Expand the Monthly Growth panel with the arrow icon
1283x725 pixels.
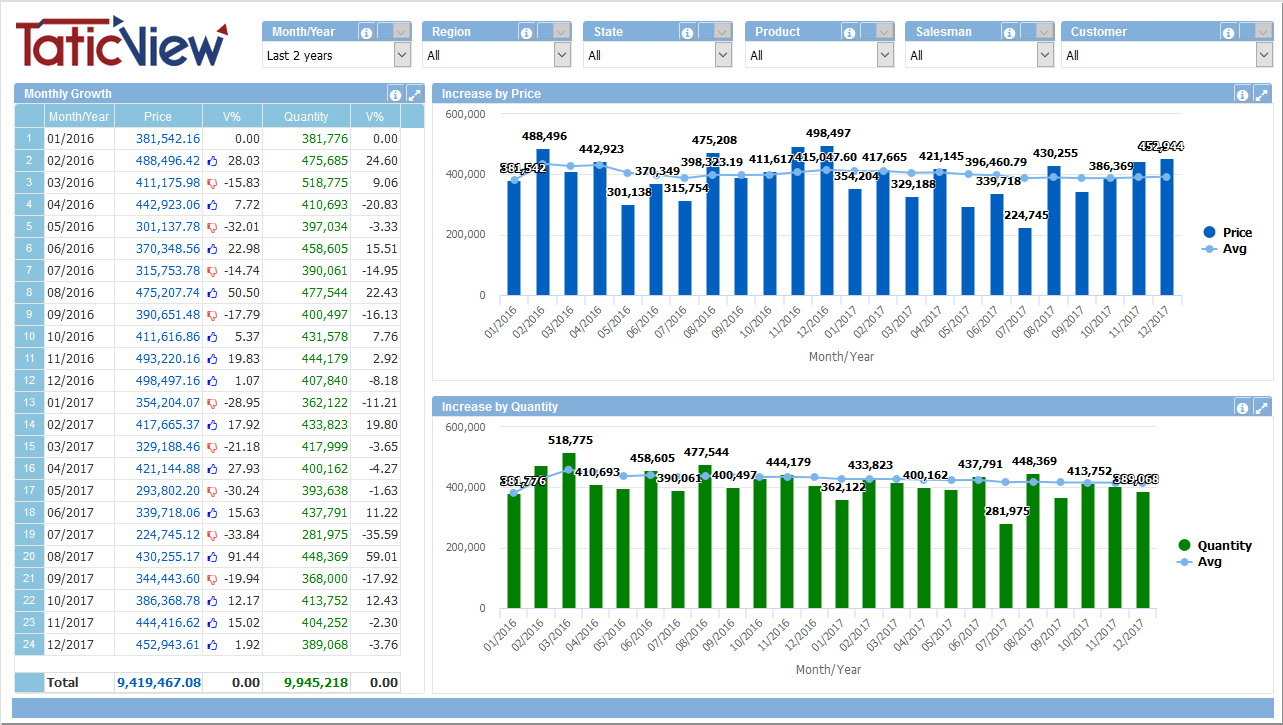click(x=414, y=93)
